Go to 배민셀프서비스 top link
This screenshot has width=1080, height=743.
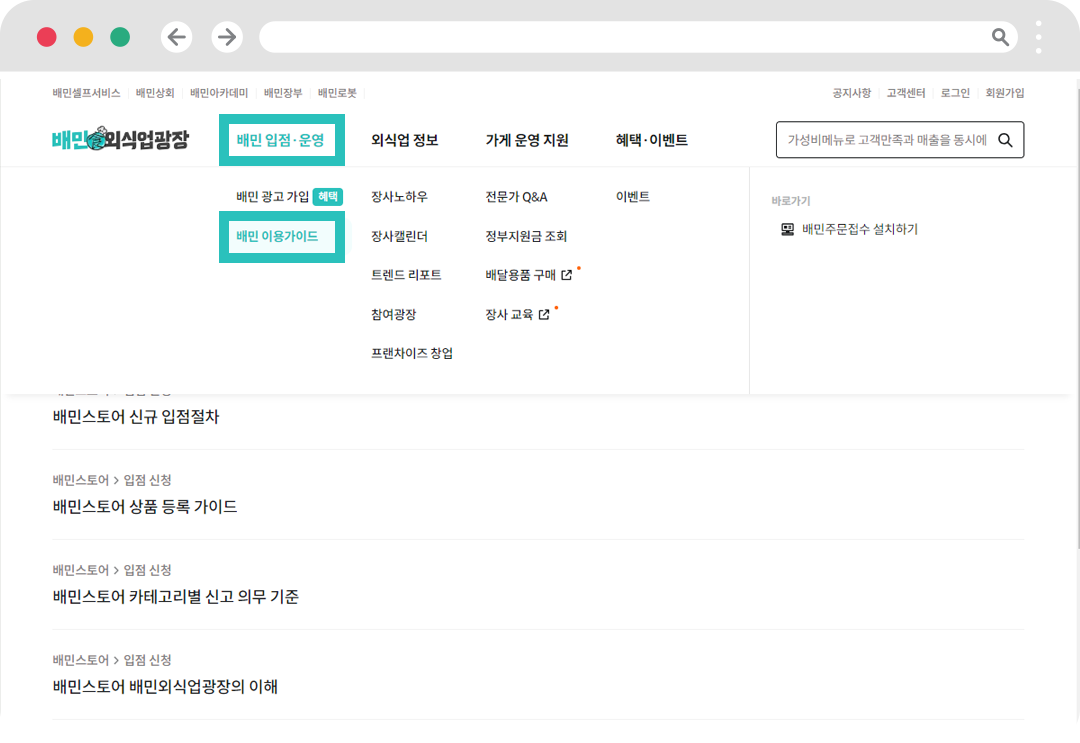point(86,93)
